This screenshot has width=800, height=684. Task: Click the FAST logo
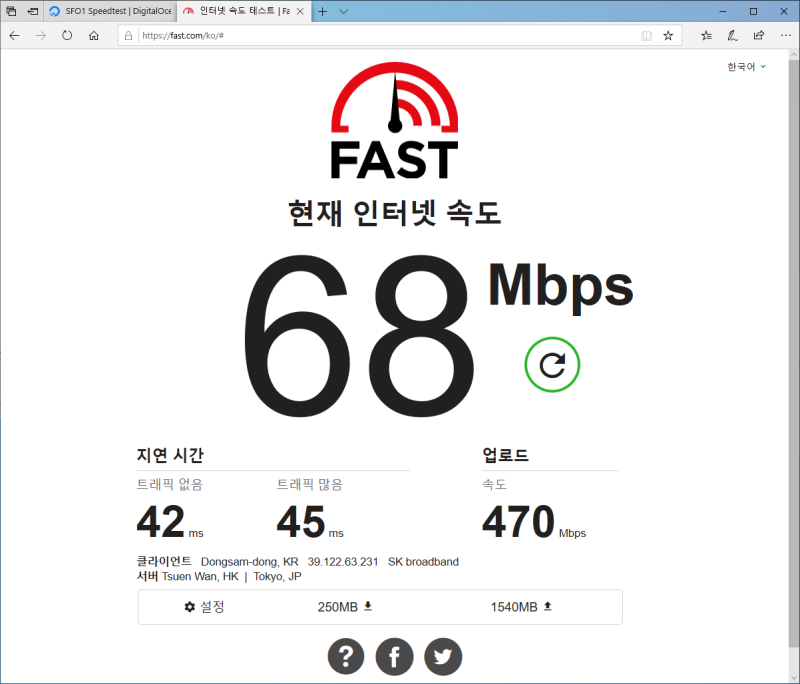tap(394, 120)
